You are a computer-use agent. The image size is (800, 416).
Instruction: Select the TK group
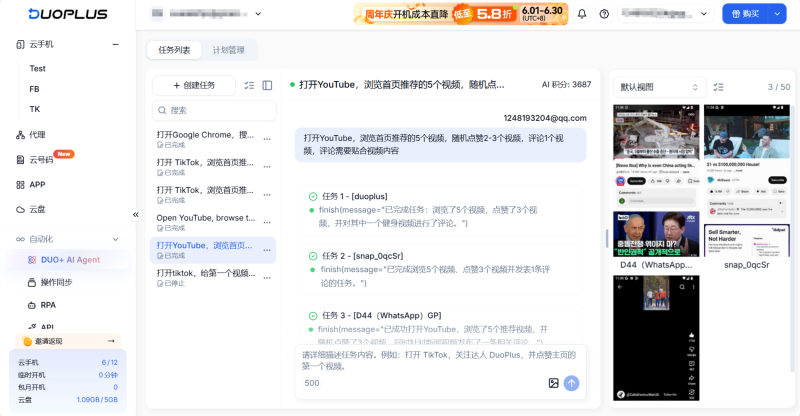click(x=35, y=109)
